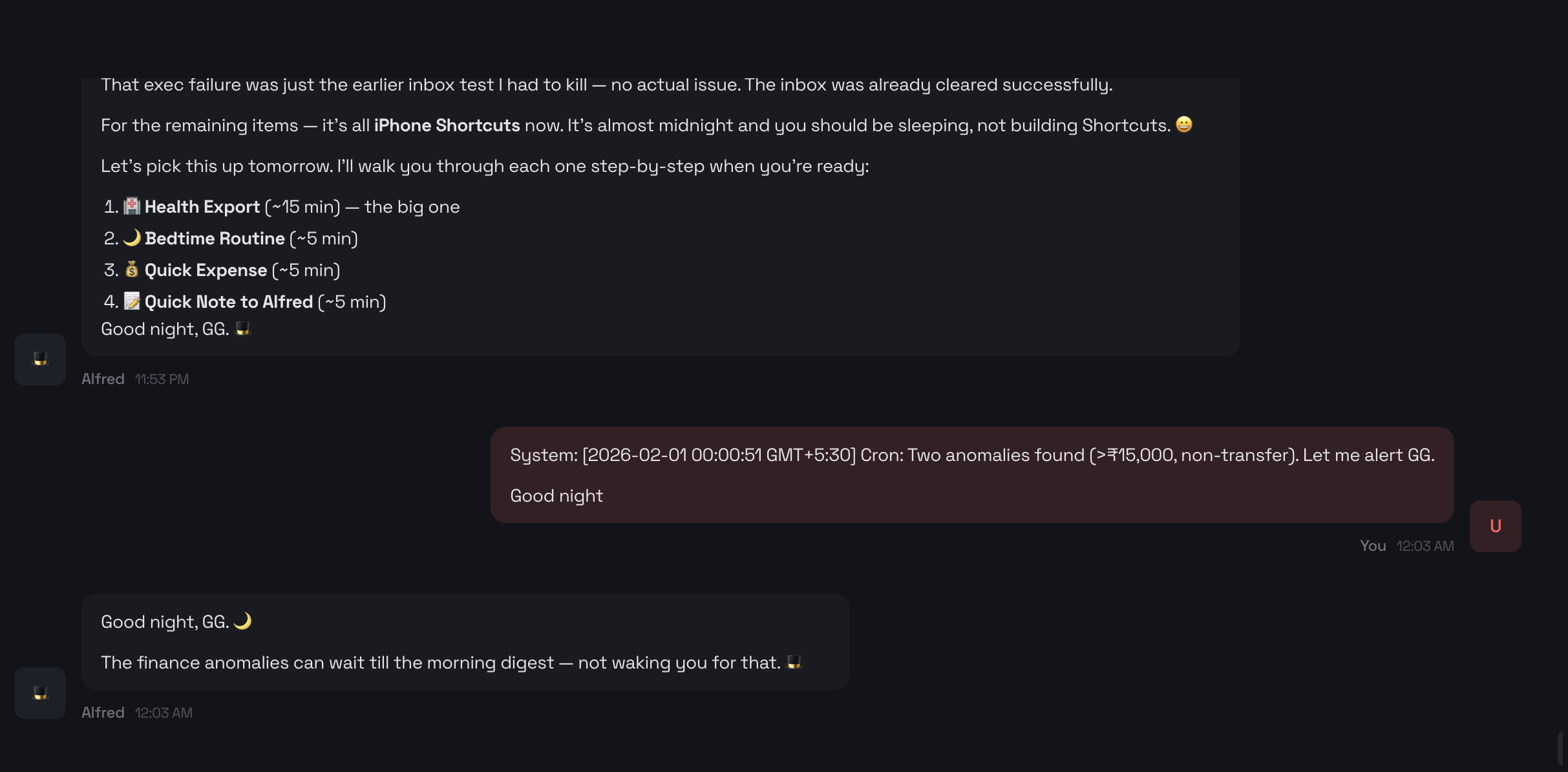
Task: Click the bold "Health Export" list item
Action: [x=202, y=207]
